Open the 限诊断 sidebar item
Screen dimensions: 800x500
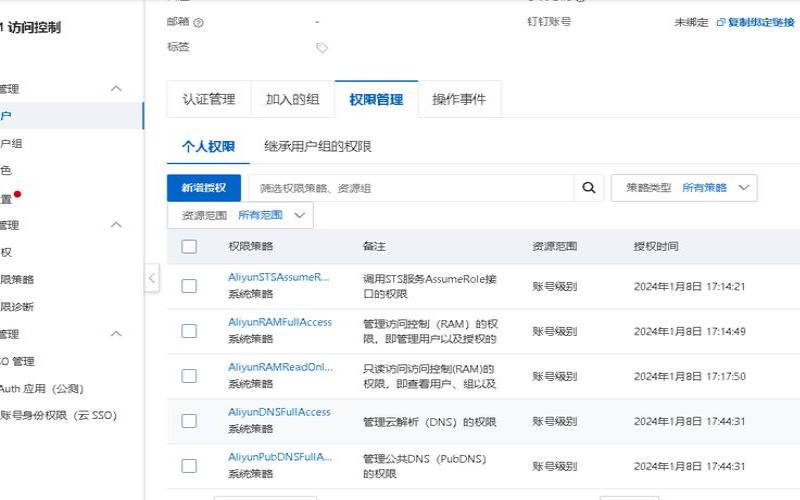click(x=17, y=307)
